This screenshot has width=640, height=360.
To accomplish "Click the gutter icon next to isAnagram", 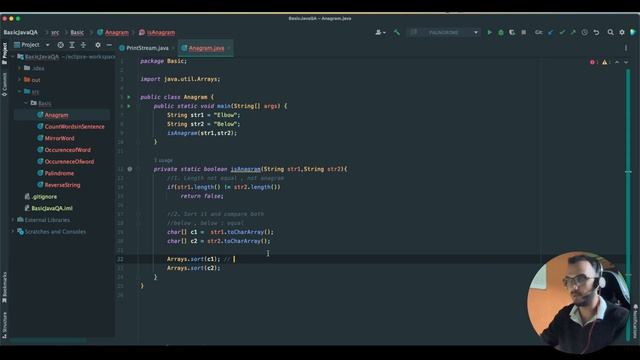I will [x=130, y=169].
